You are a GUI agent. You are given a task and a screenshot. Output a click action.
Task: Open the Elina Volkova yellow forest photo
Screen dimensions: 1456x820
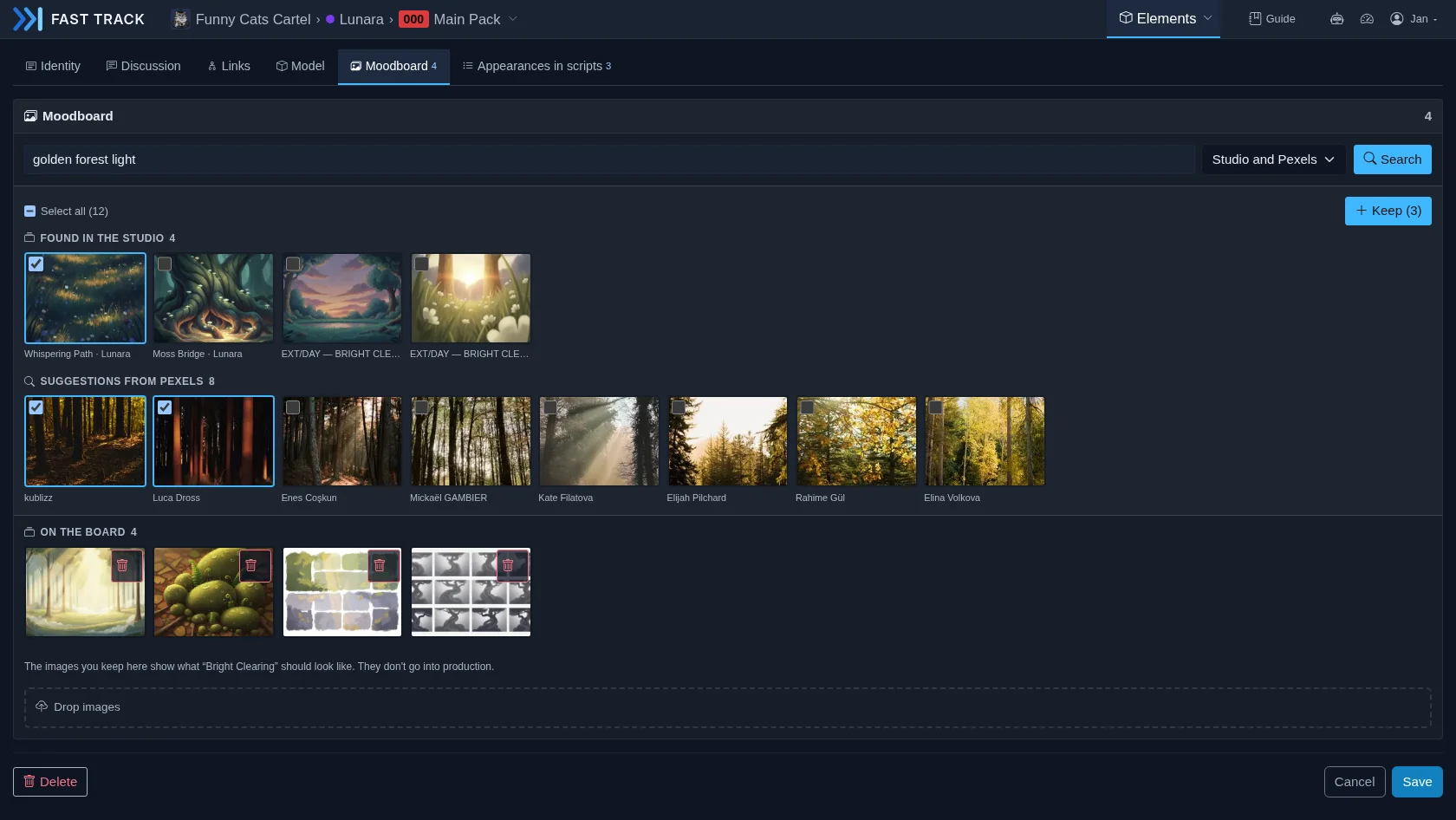point(985,441)
